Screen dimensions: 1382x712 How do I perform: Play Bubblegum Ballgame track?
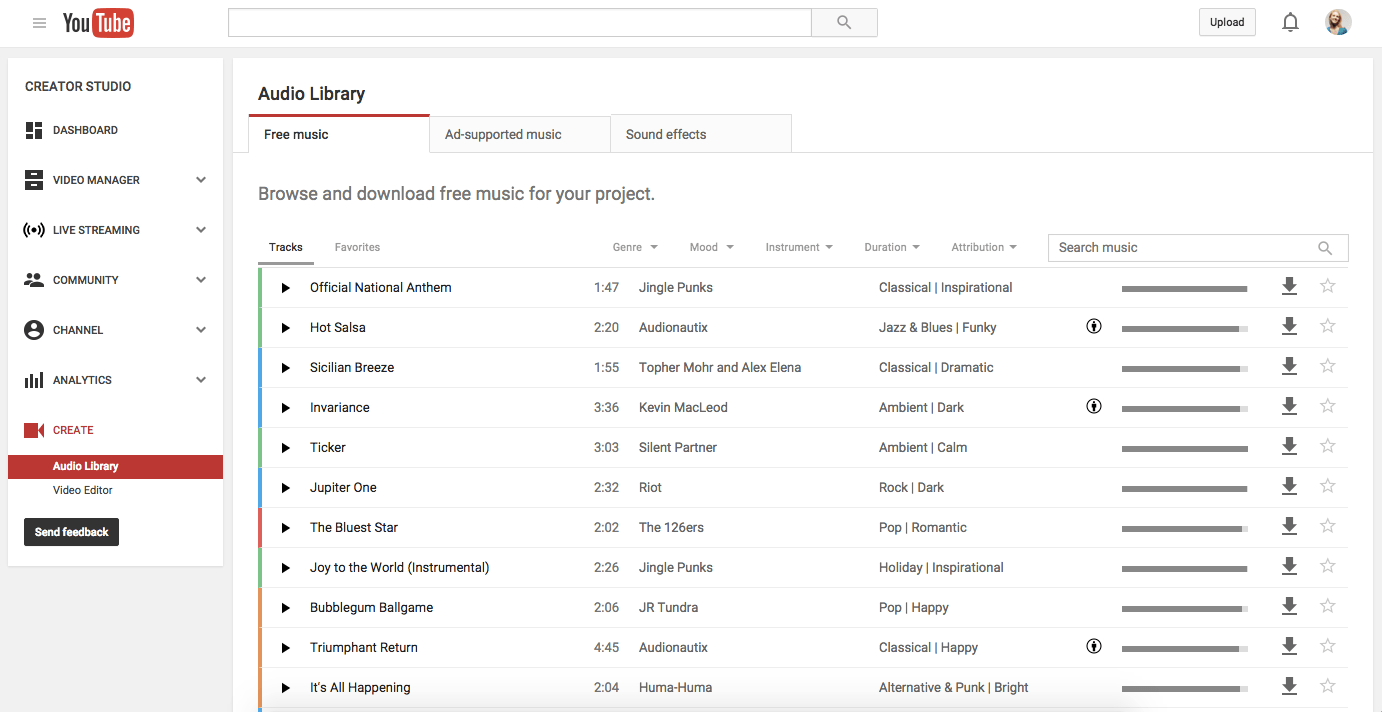285,608
